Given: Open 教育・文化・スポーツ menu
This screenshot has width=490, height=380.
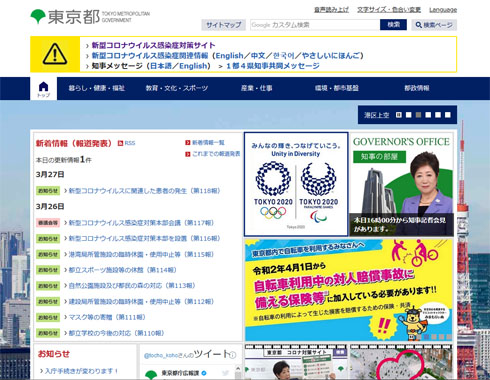Looking at the screenshot, I should 177,88.
